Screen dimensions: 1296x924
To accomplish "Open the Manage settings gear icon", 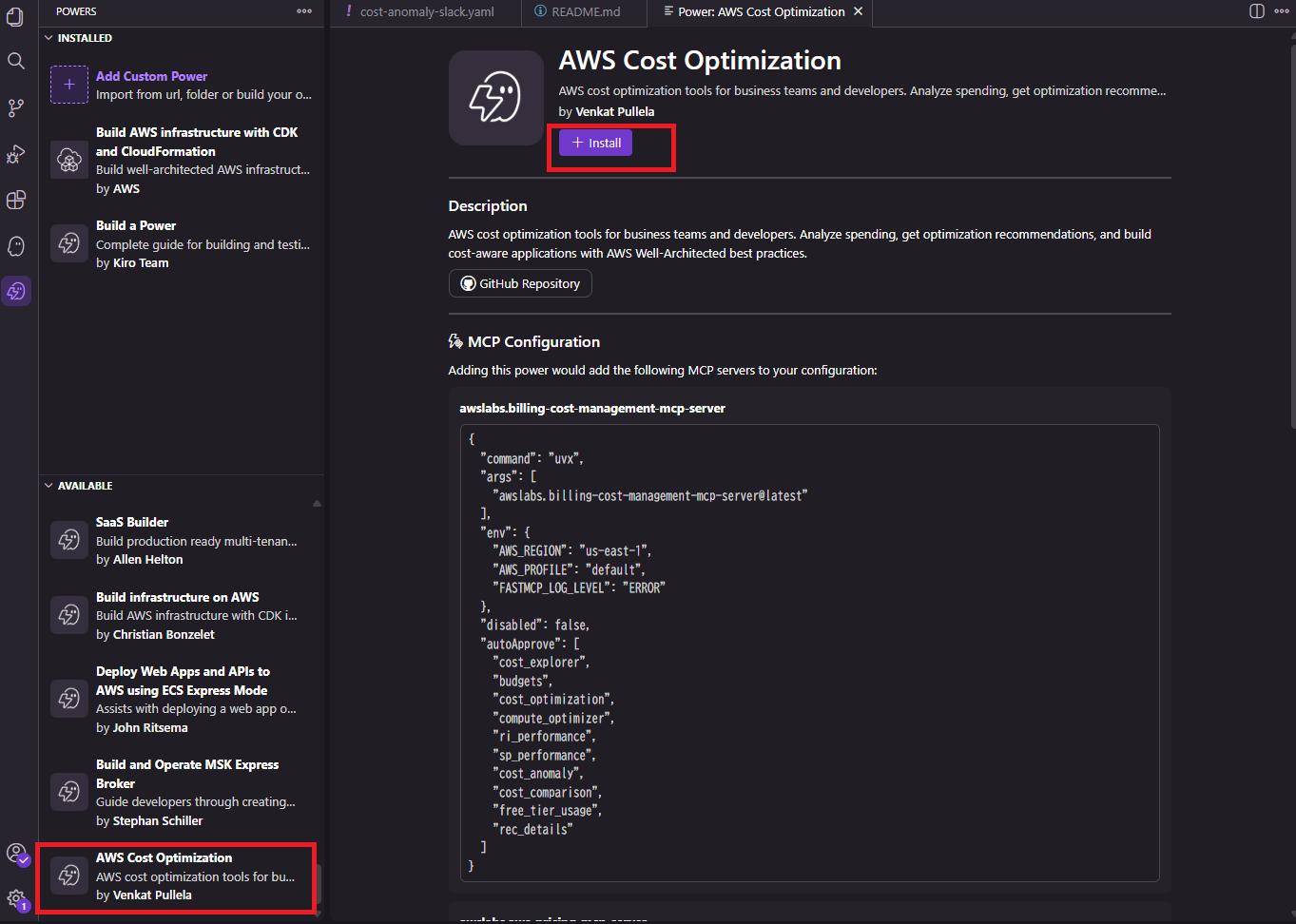I will click(15, 897).
